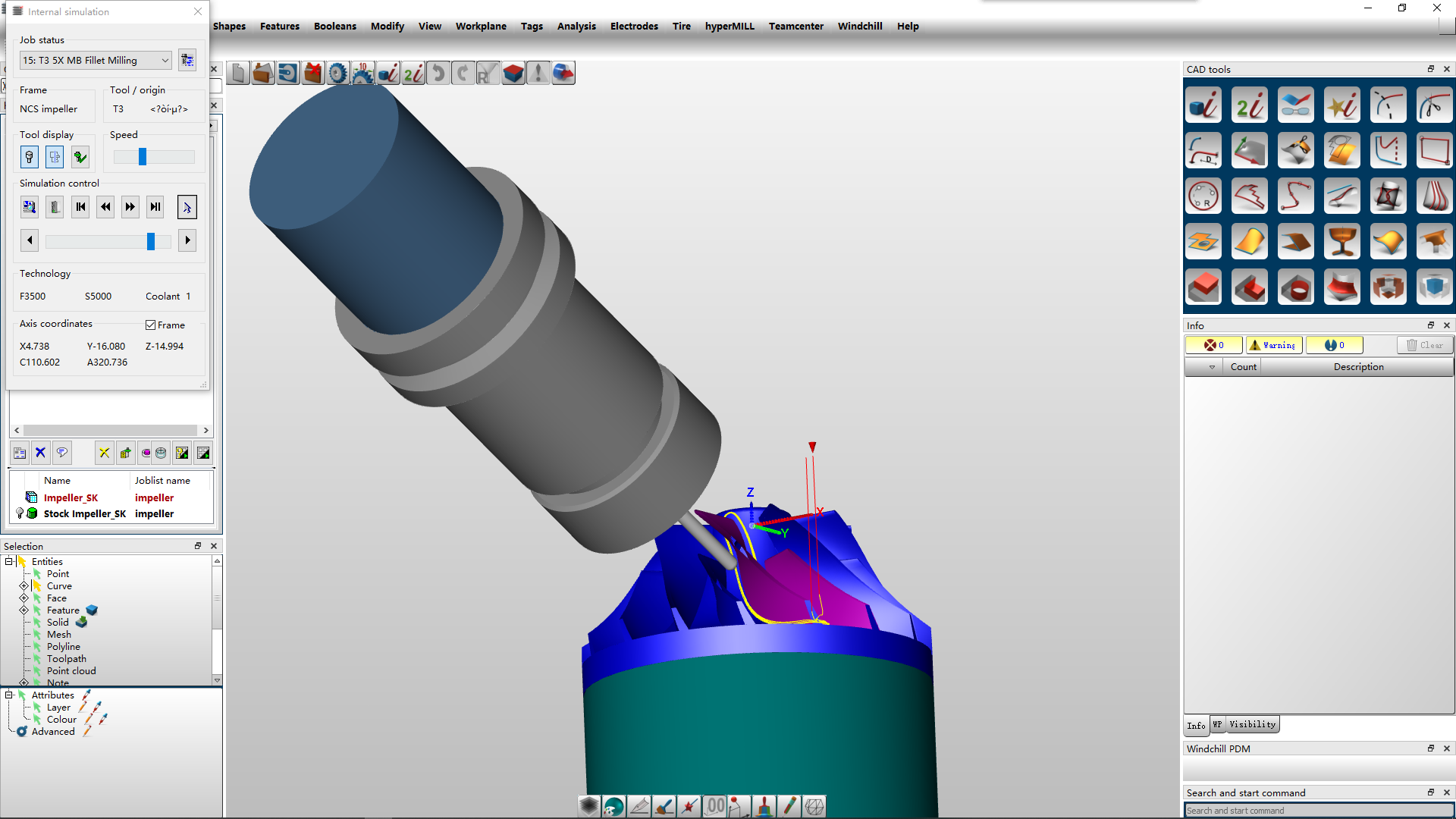The height and width of the screenshot is (819, 1456).
Task: Play to end of simulation
Action: point(155,206)
